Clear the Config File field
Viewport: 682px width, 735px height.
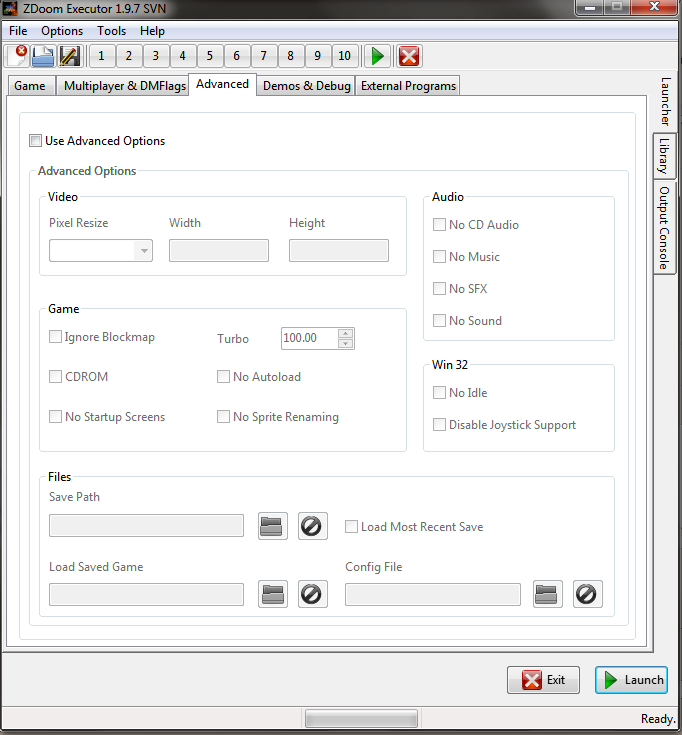point(587,594)
